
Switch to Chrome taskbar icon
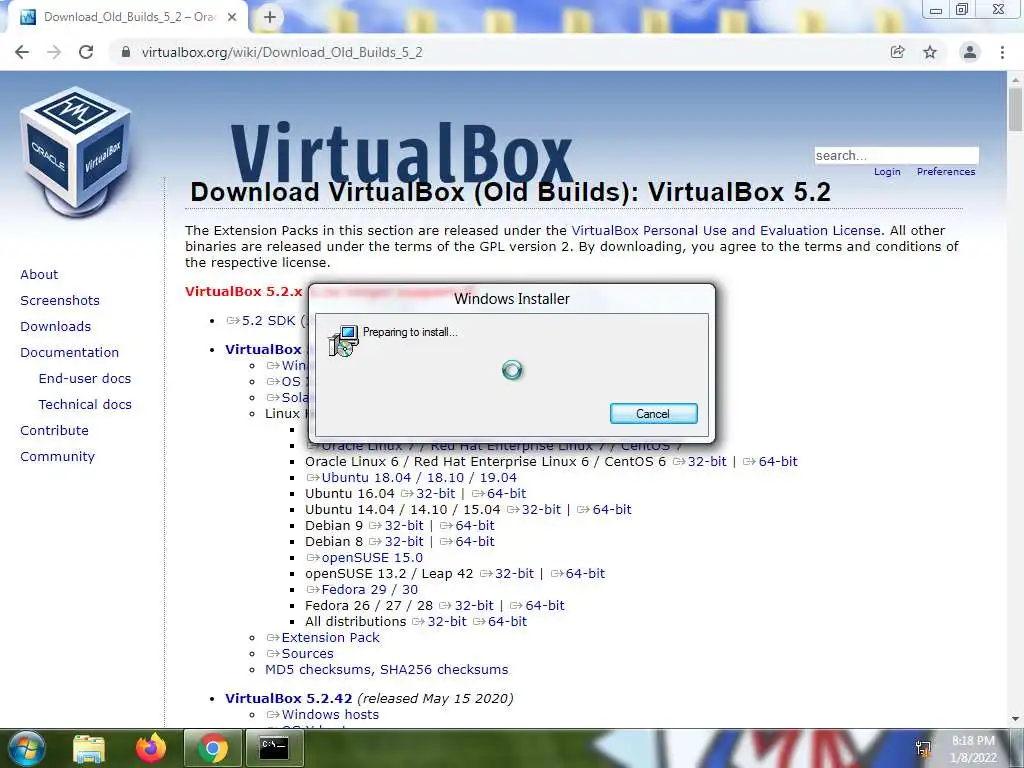tap(213, 748)
